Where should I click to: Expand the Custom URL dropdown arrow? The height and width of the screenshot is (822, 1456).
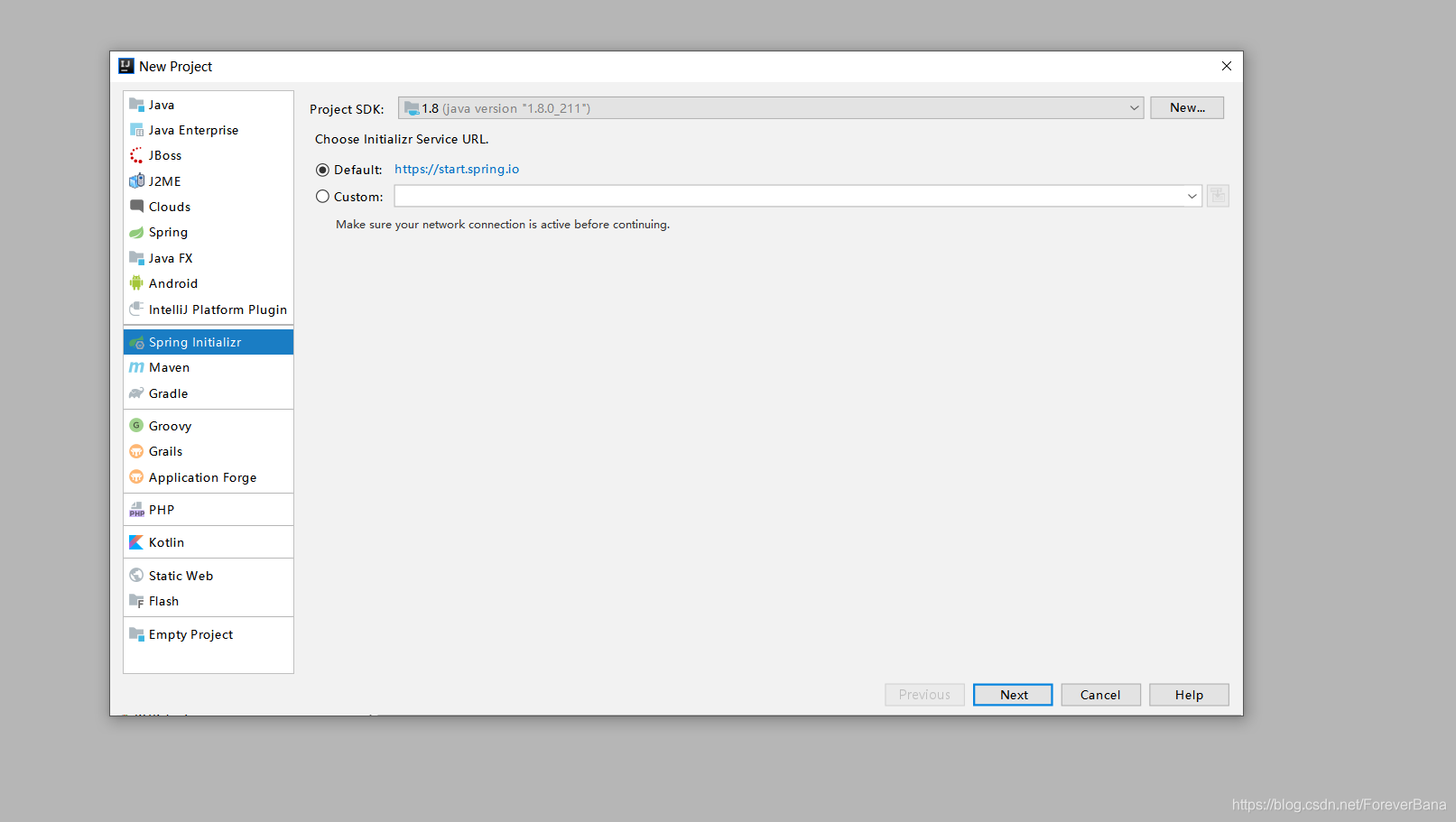coord(1192,196)
